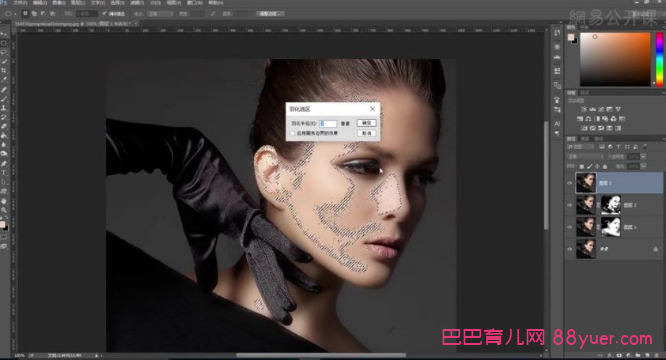Open the layer Fill dropdown arrow
This screenshot has height=360, width=666.
(x=643, y=166)
